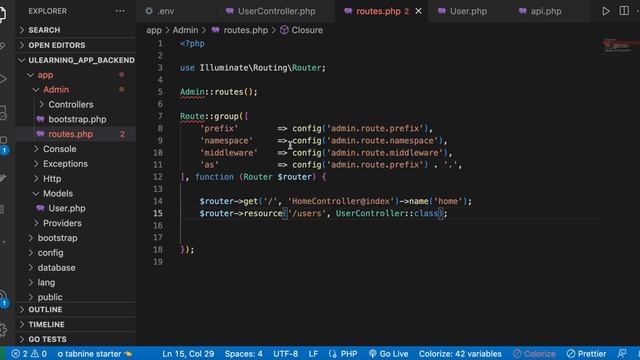The image size is (640, 360).
Task: Open tabnine starter status item
Action: tap(95, 354)
